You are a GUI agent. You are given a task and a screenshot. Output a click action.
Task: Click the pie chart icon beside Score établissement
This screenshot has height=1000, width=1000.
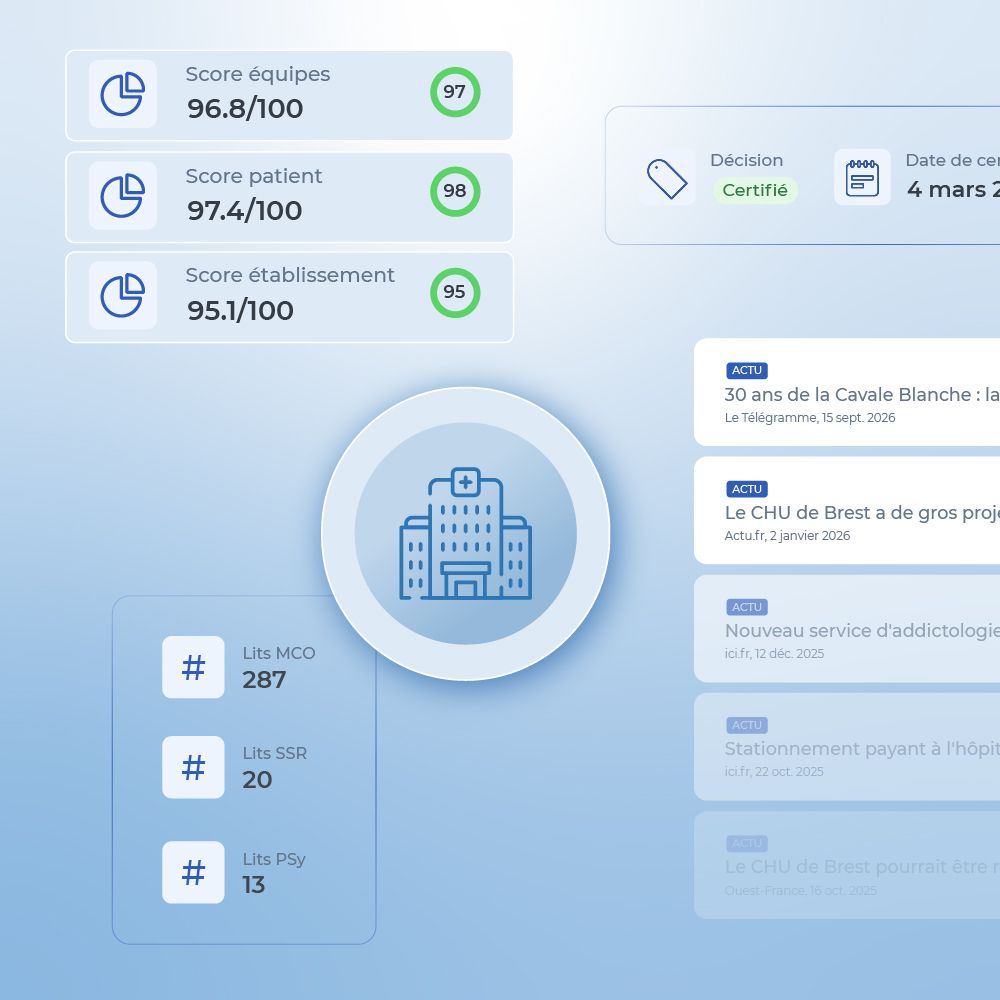(x=122, y=295)
